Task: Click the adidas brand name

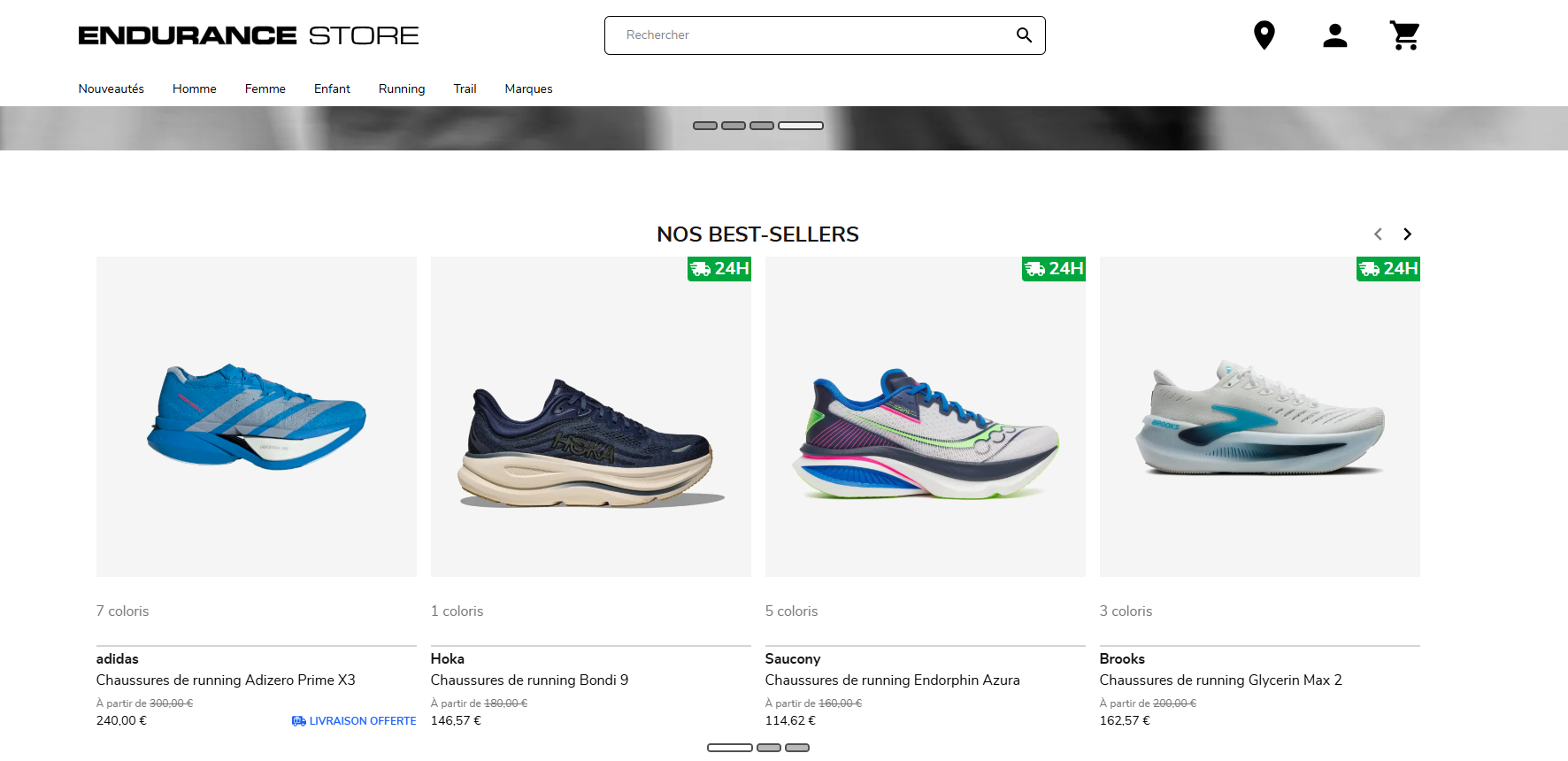Action: [x=118, y=658]
